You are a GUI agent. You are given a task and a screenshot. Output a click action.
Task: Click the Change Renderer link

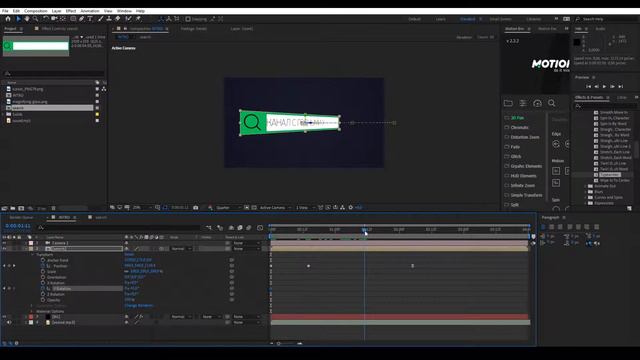pyautogui.click(x=139, y=306)
